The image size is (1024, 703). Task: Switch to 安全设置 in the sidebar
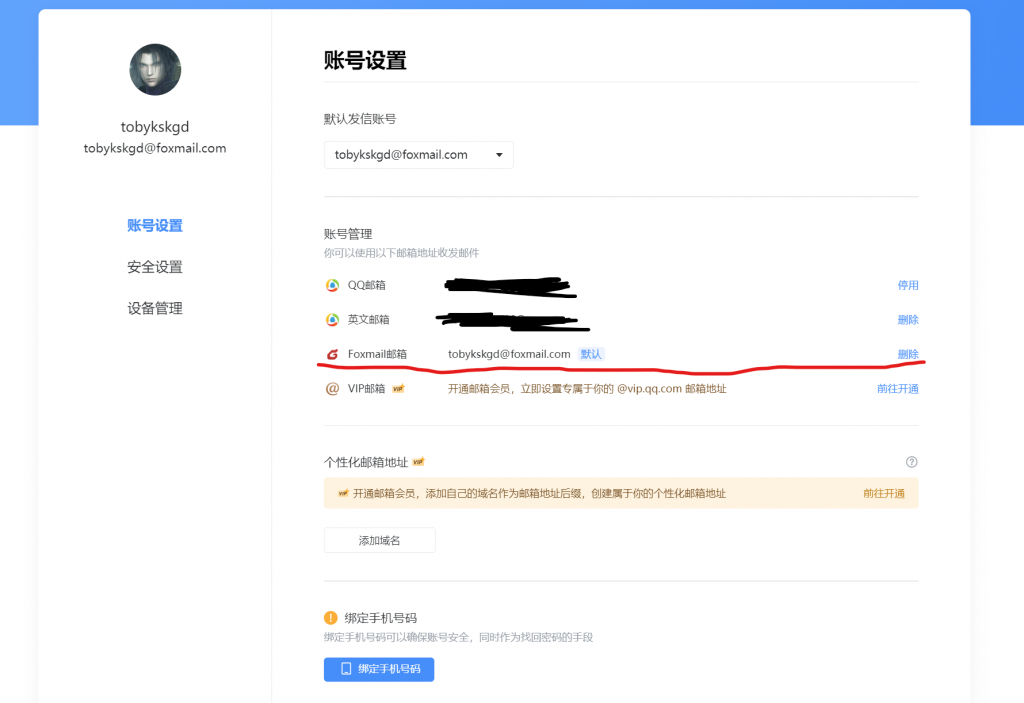[155, 267]
